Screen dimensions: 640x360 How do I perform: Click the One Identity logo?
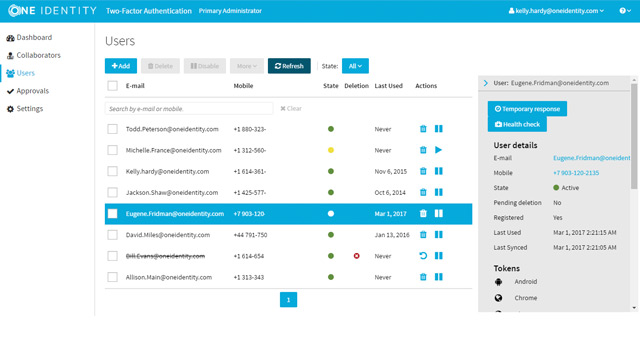click(52, 11)
